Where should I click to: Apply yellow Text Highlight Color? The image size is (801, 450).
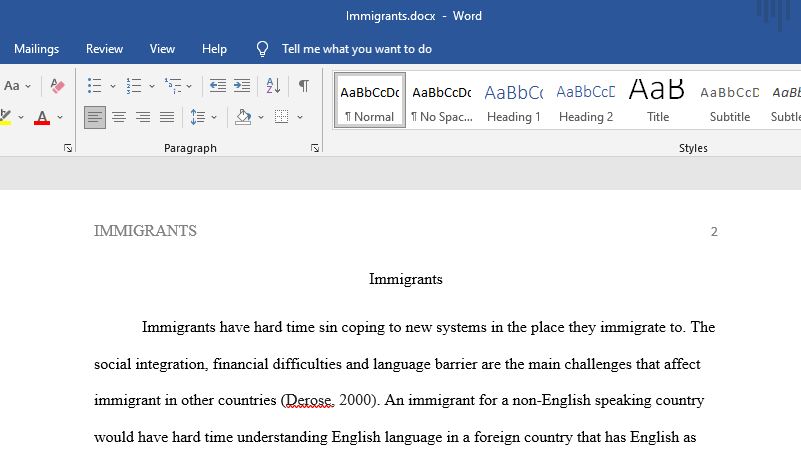click(6, 117)
